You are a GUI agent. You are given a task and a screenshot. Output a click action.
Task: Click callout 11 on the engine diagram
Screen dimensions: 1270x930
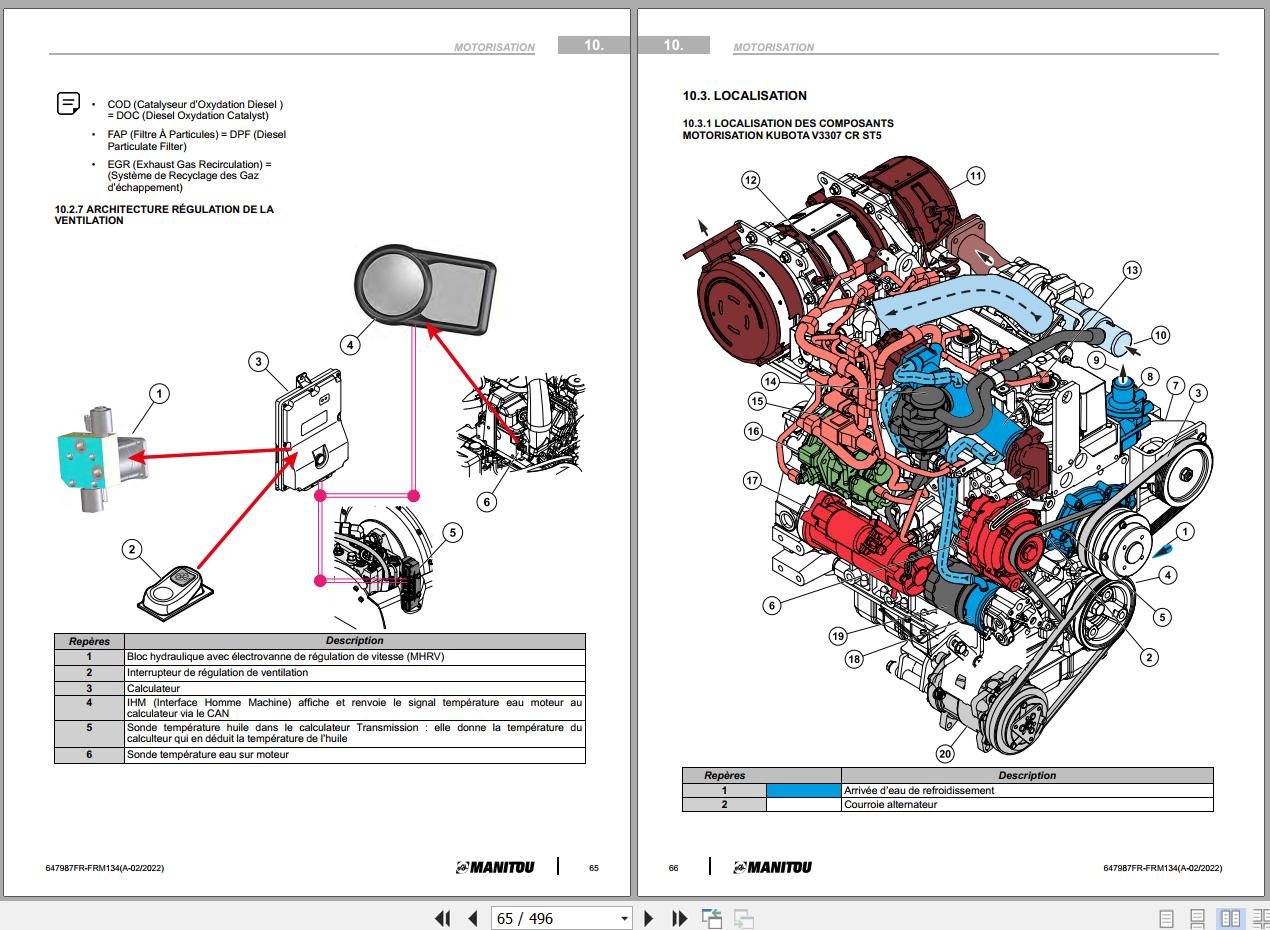975,176
